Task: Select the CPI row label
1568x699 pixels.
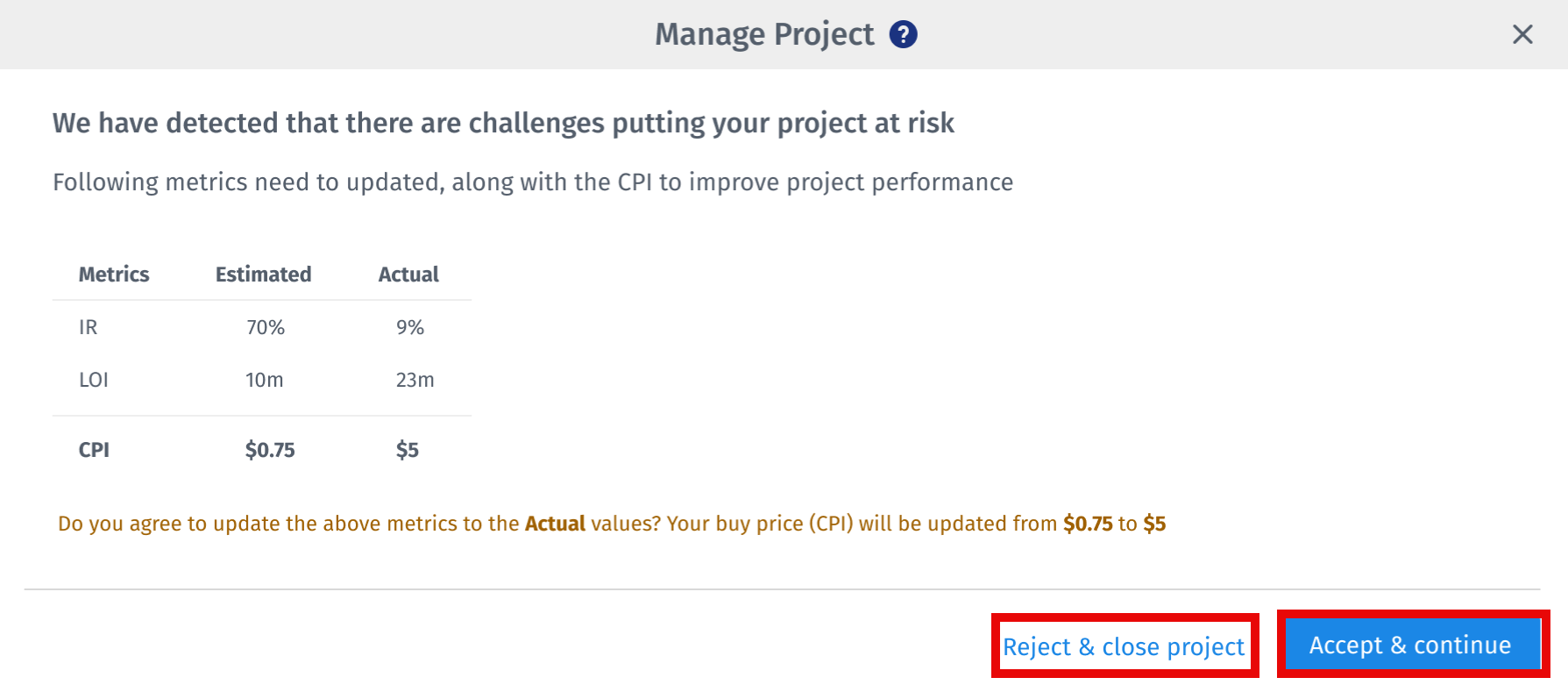Action: coord(94,450)
